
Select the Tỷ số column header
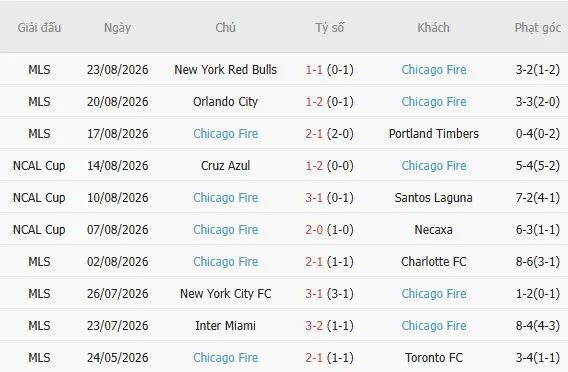tap(329, 28)
